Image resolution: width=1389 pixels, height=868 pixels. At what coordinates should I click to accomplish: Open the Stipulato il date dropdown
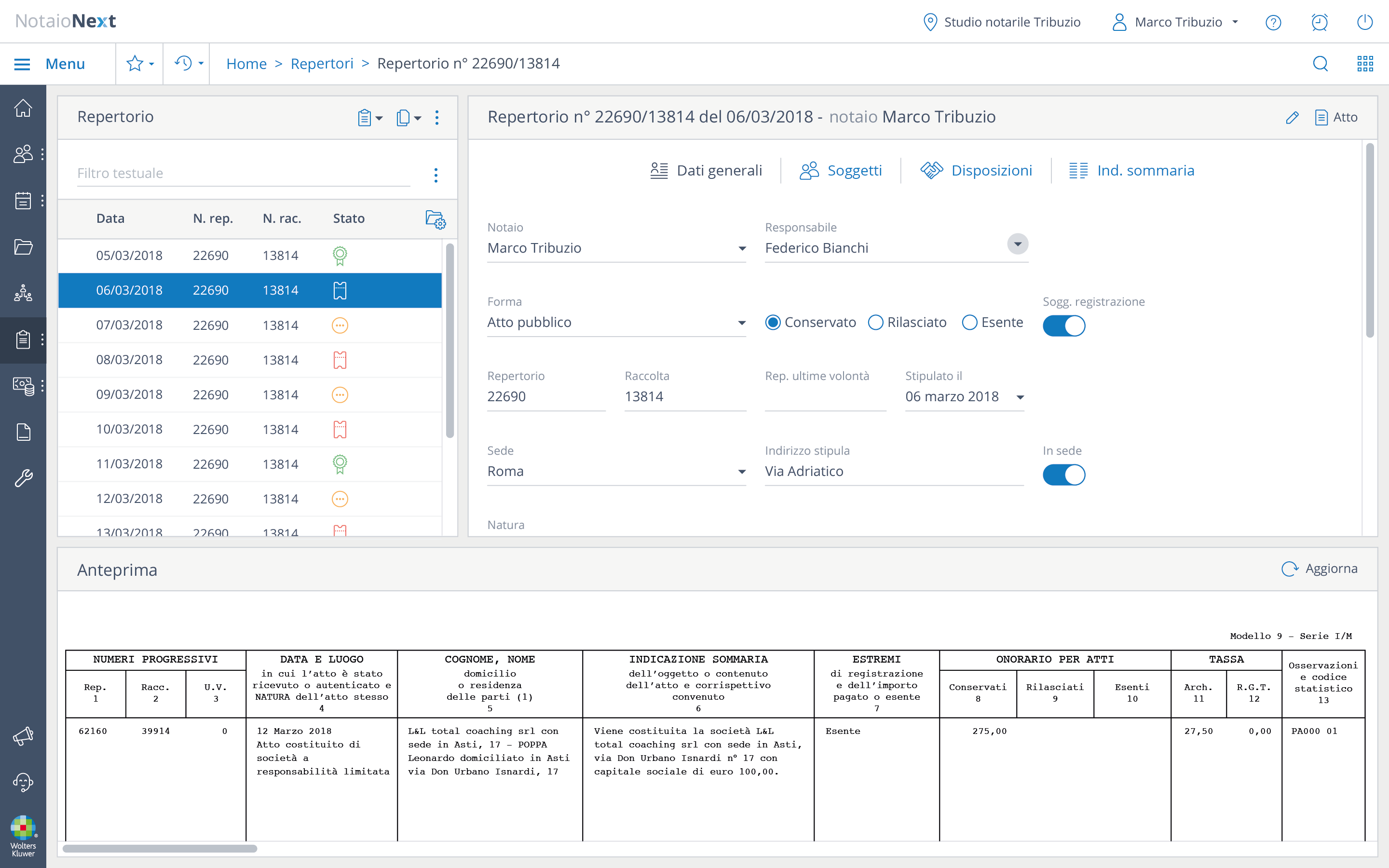tap(1020, 397)
